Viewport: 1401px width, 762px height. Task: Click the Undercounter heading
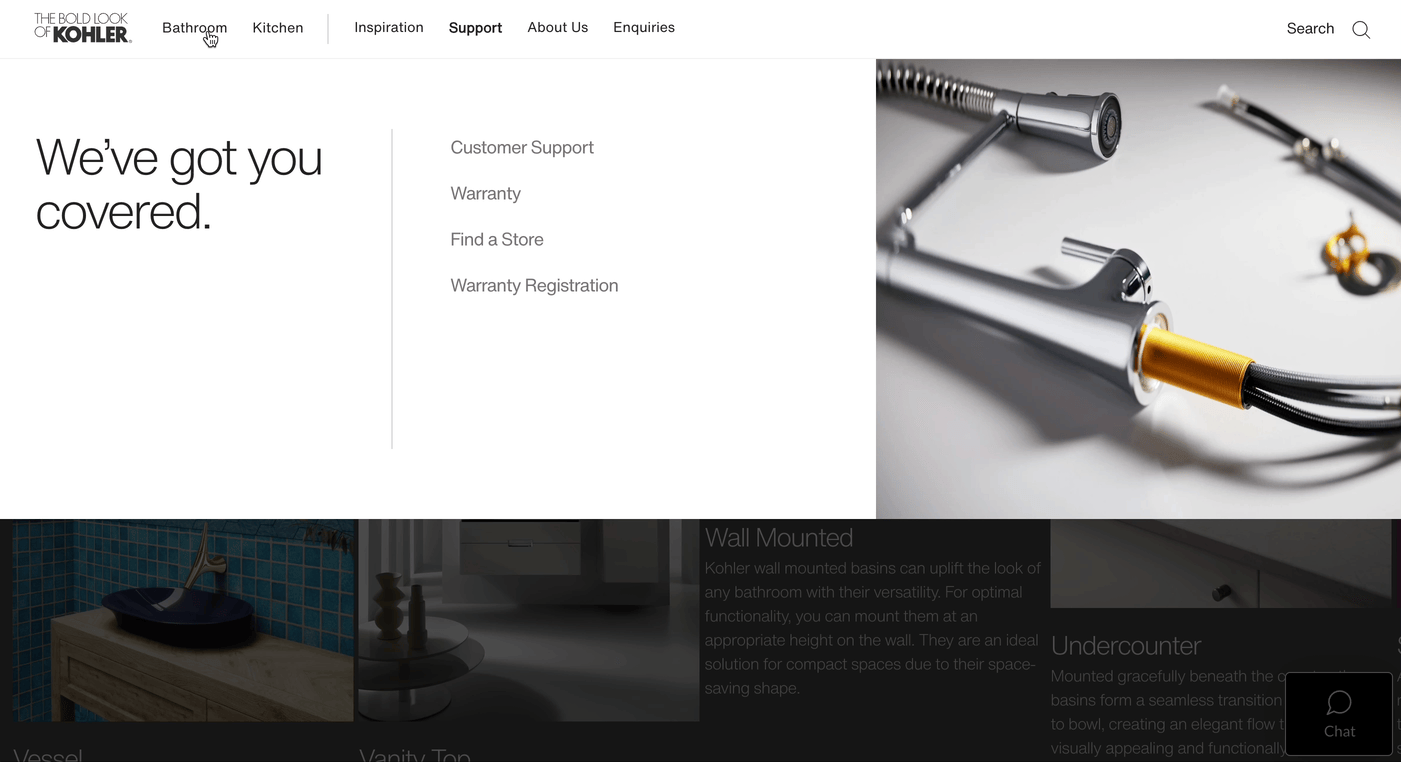pos(1126,646)
